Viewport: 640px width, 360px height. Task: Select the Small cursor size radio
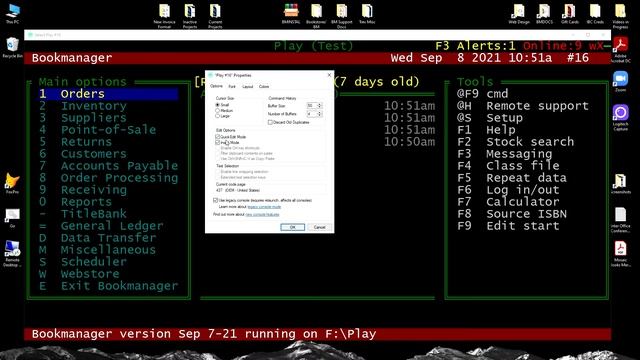pos(218,105)
